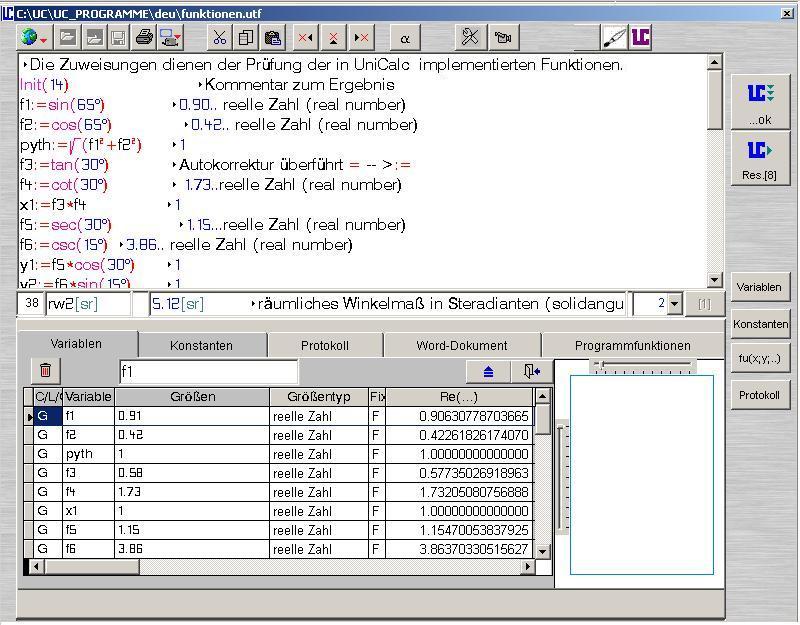Click the x1 variable cell in table
800x625 pixels.
pyautogui.click(x=88, y=511)
